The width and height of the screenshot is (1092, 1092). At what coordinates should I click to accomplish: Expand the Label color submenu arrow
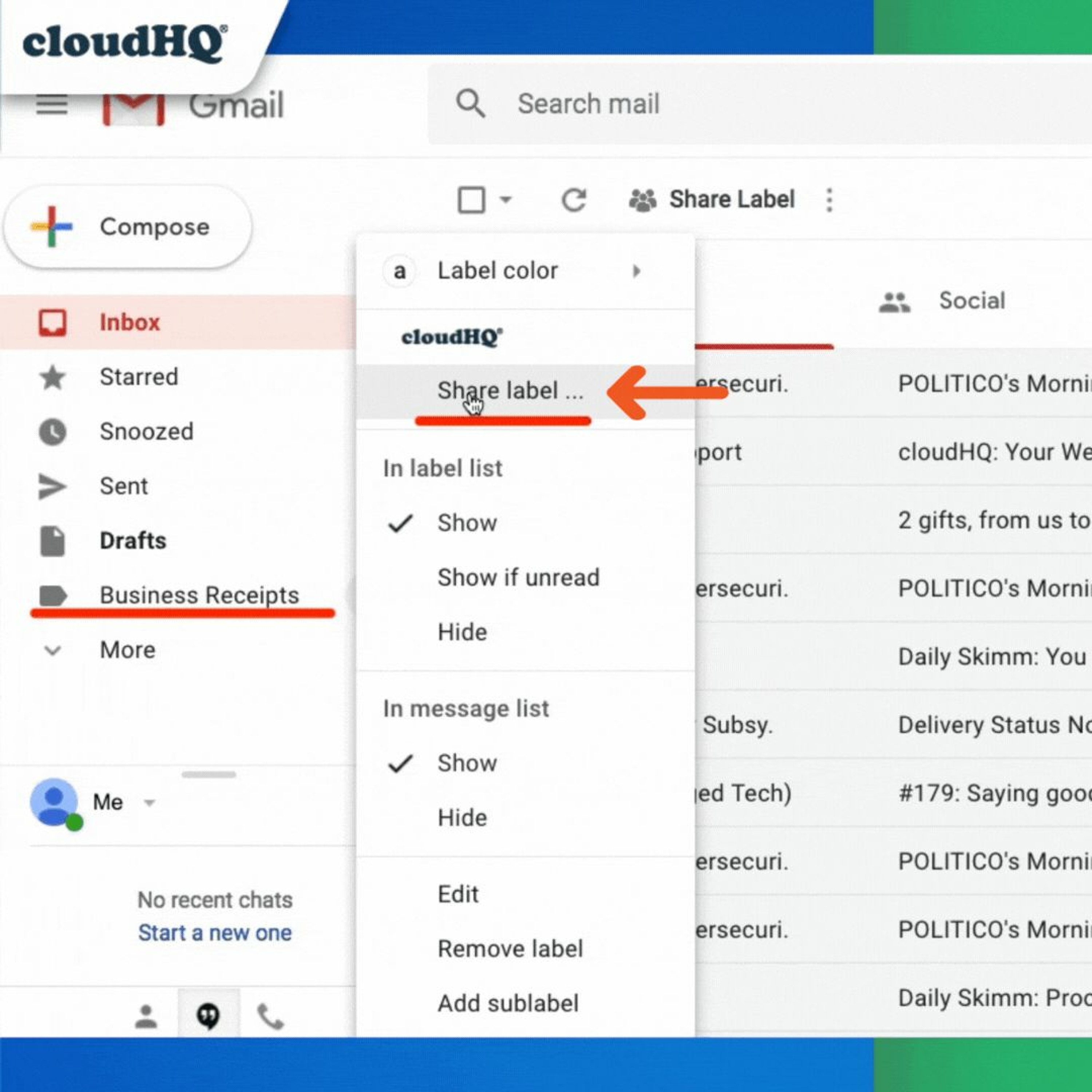point(636,271)
